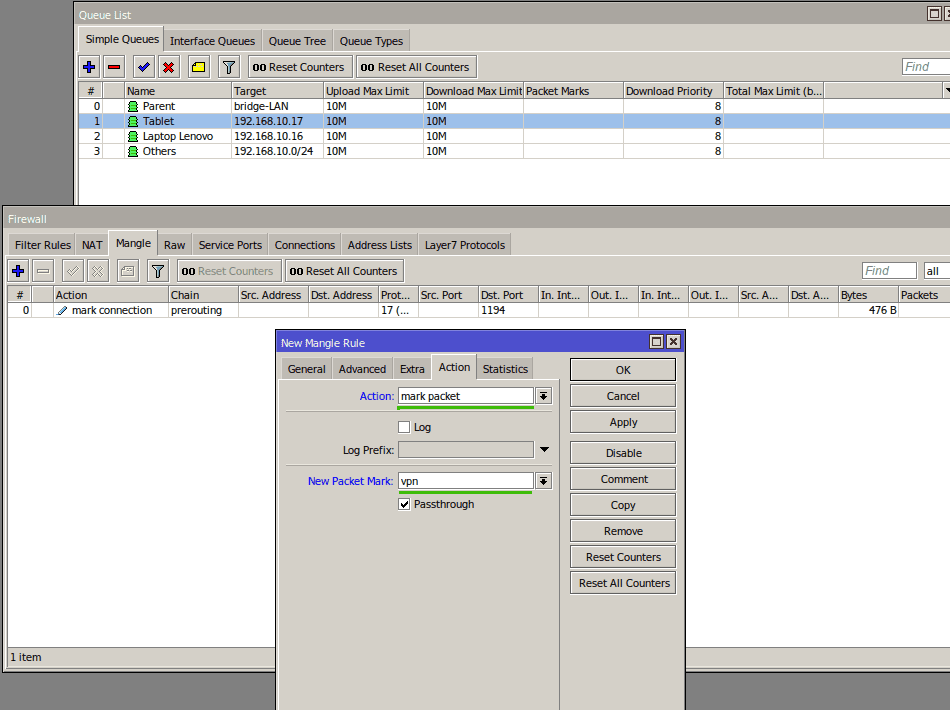Image resolution: width=950 pixels, height=710 pixels.
Task: Click the Disable button in mangle dialog
Action: (x=623, y=453)
